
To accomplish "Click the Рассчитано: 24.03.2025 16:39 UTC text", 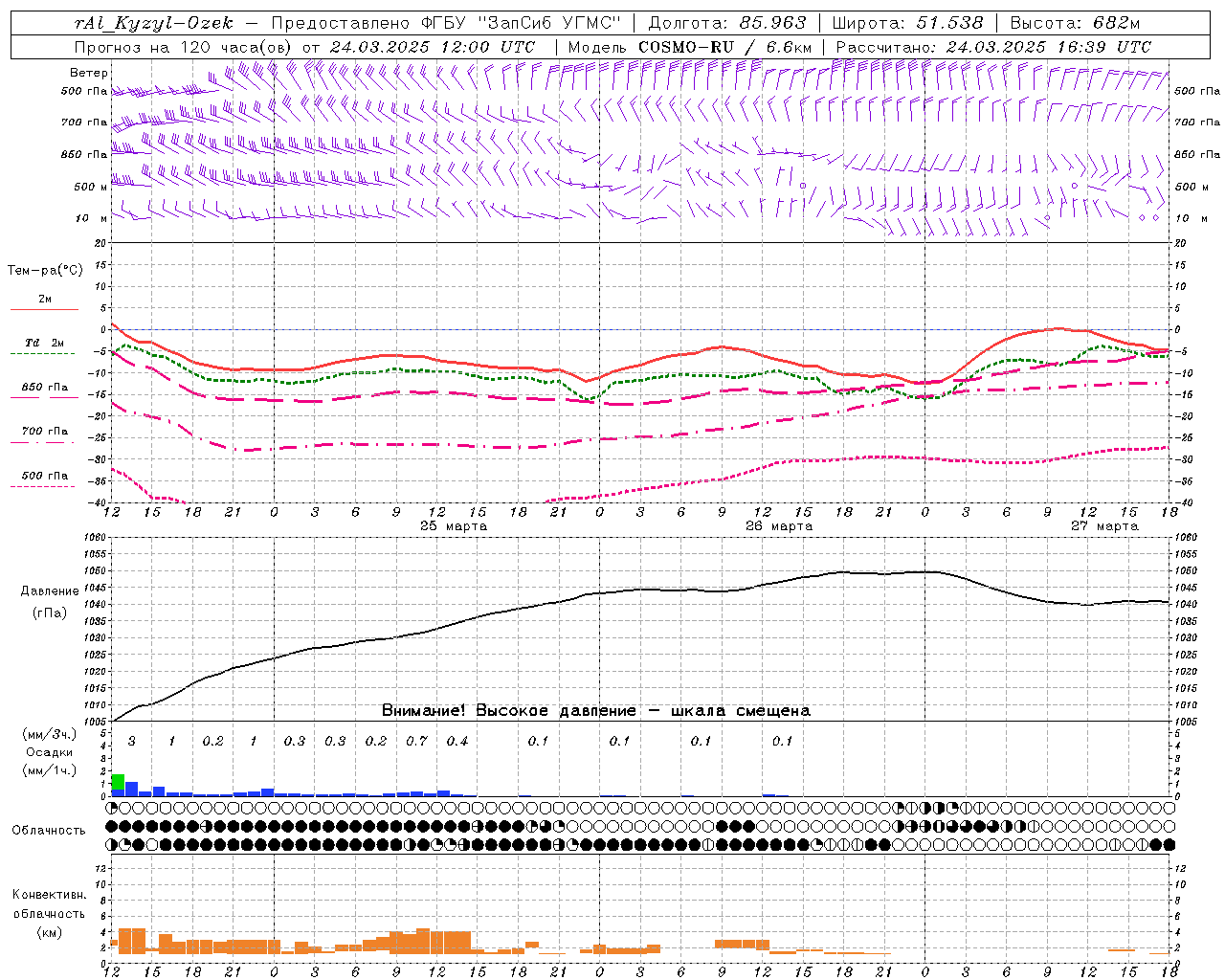I will click(x=993, y=47).
